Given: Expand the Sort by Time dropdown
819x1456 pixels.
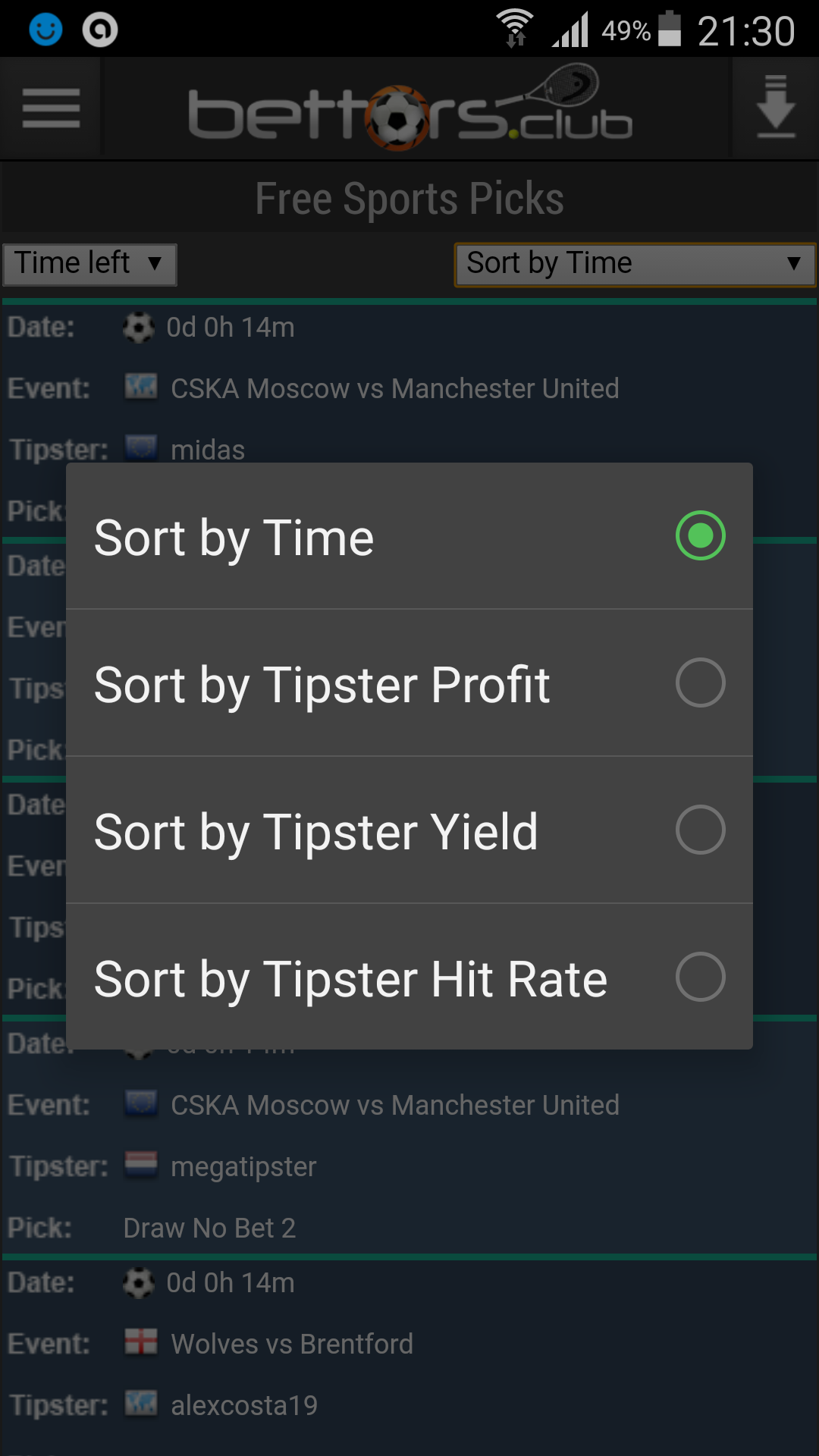Looking at the screenshot, I should click(635, 264).
